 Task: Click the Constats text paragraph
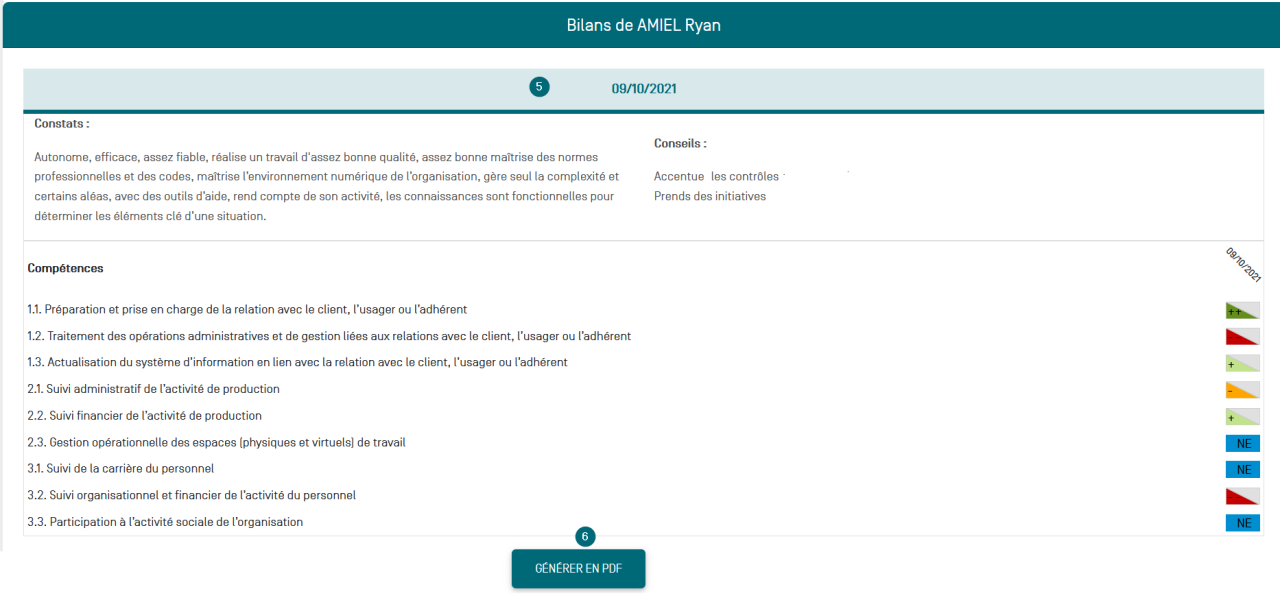tap(326, 186)
